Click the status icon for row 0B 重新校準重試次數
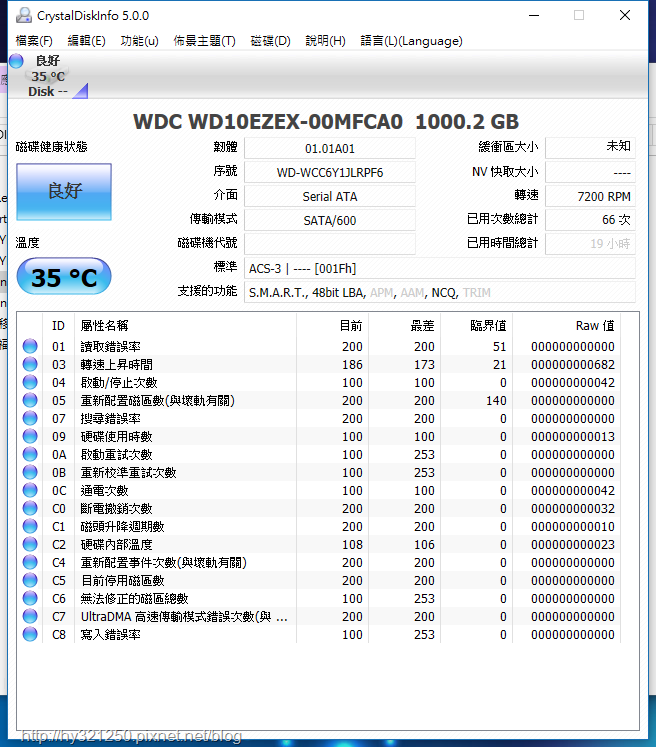Viewport: 656px width, 747px height. tap(30, 472)
